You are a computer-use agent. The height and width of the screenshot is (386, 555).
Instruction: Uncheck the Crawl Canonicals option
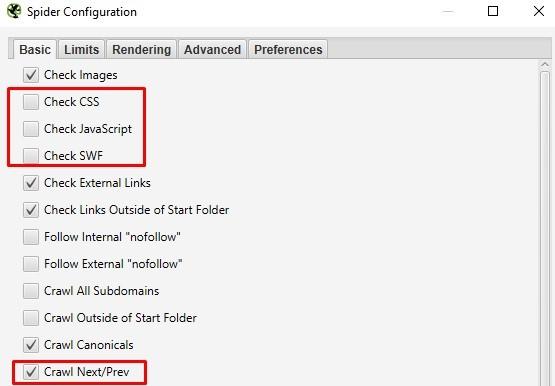pos(31,345)
